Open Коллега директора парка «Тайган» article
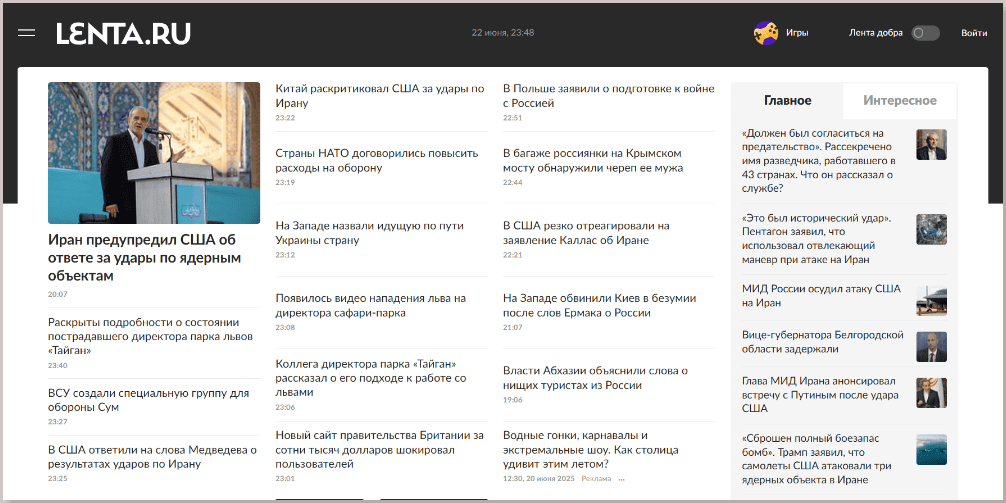Screen dimensions: 1006x503 click(371, 378)
